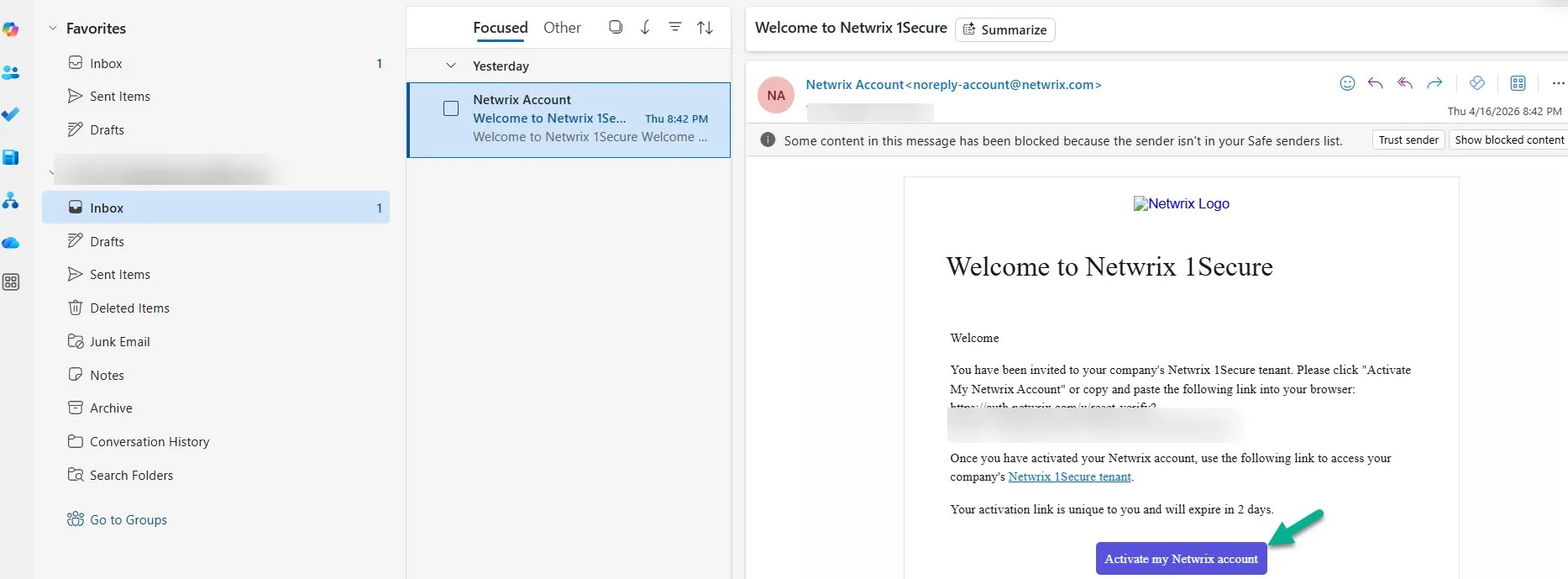Collapse the Favorites section
Image resolution: width=1568 pixels, height=579 pixels.
coord(53,28)
